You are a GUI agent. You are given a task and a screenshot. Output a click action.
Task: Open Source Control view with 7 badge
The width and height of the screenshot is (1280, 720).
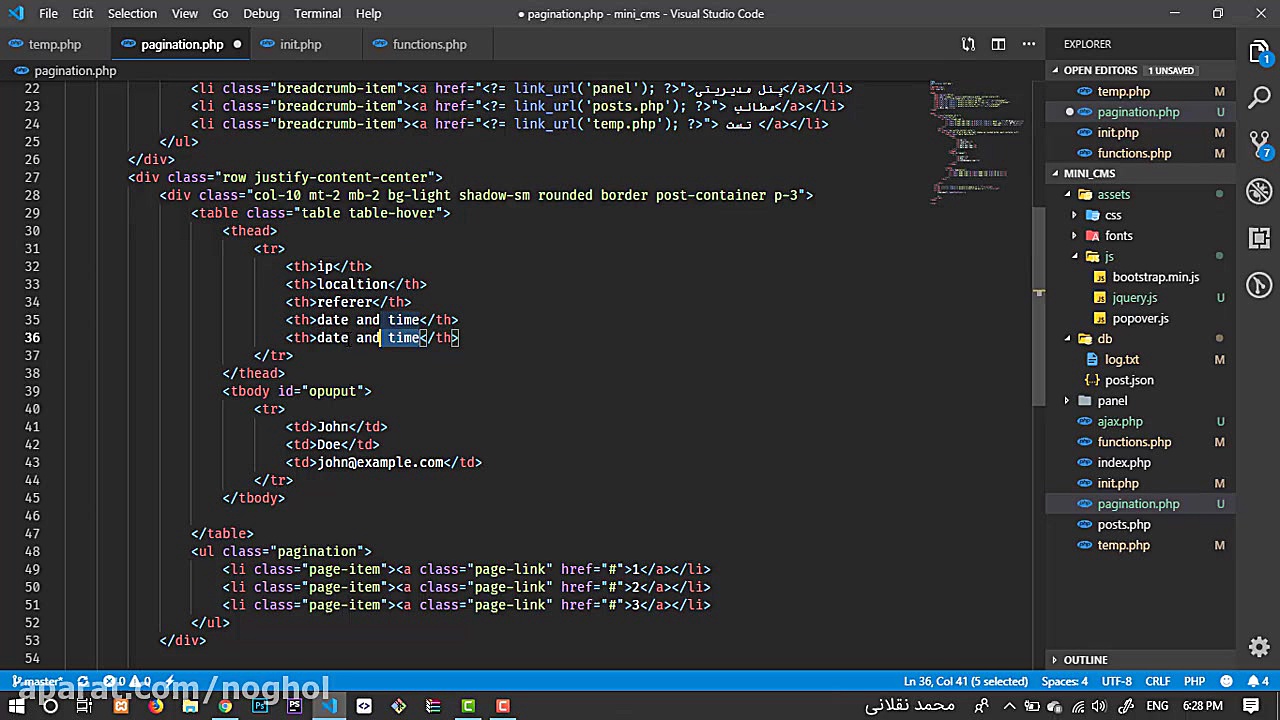tap(1259, 144)
